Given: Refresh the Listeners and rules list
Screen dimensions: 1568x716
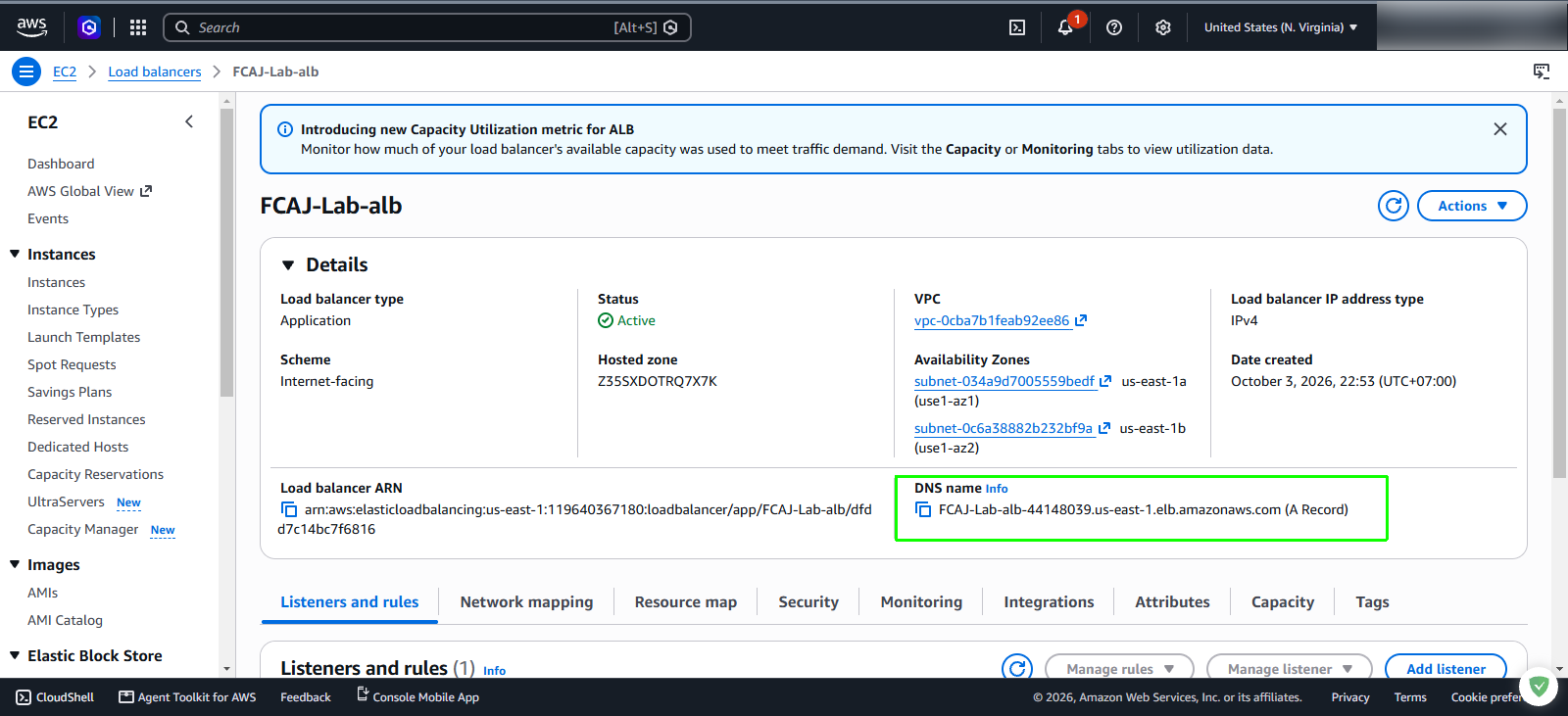Looking at the screenshot, I should (x=1017, y=669).
